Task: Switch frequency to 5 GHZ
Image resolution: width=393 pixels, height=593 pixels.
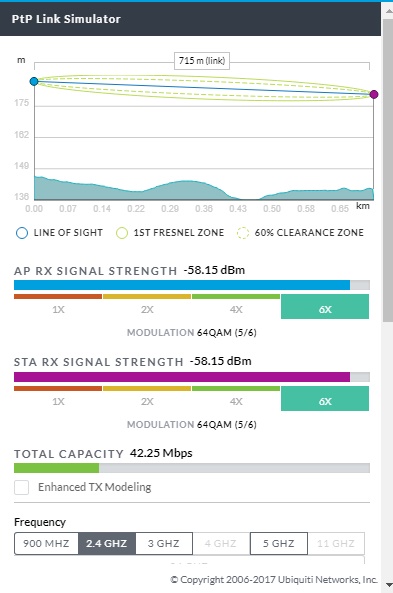Action: [x=279, y=543]
